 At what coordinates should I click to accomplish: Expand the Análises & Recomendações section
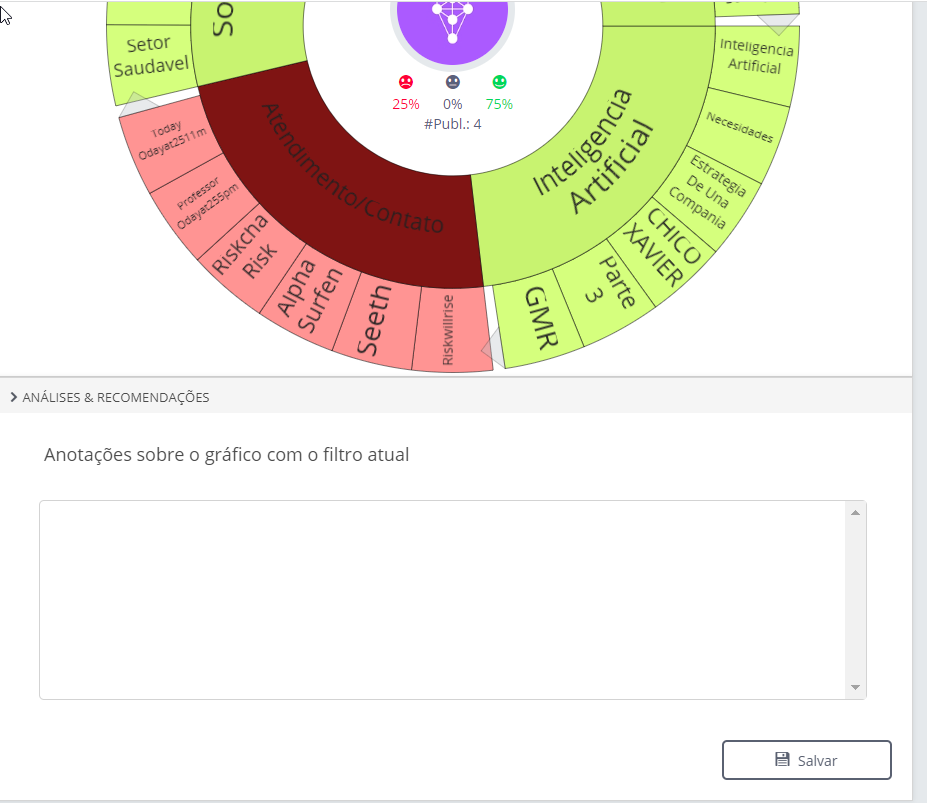14,397
